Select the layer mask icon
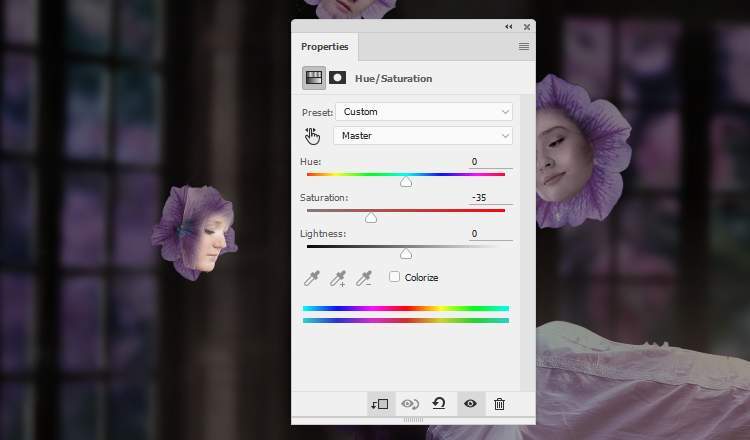Image resolution: width=750 pixels, height=440 pixels. click(x=337, y=78)
